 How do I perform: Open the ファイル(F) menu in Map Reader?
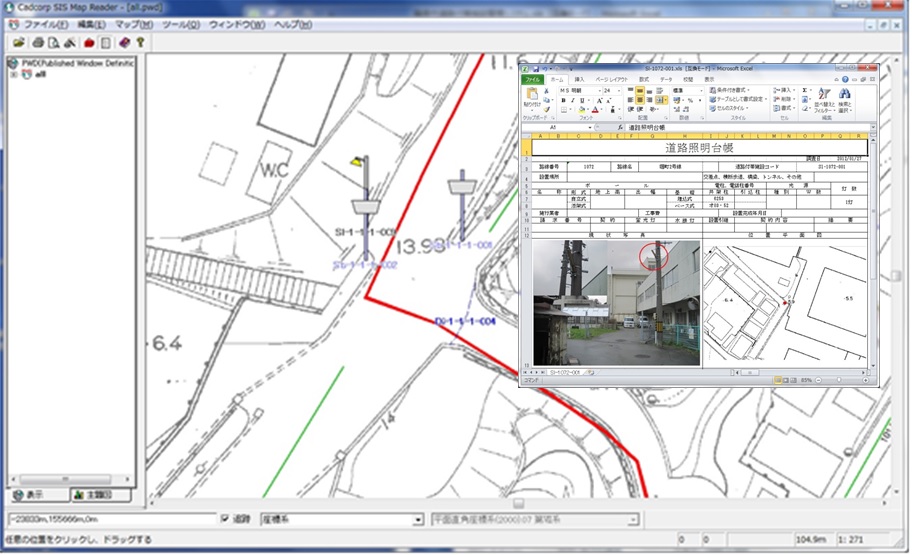[45, 24]
